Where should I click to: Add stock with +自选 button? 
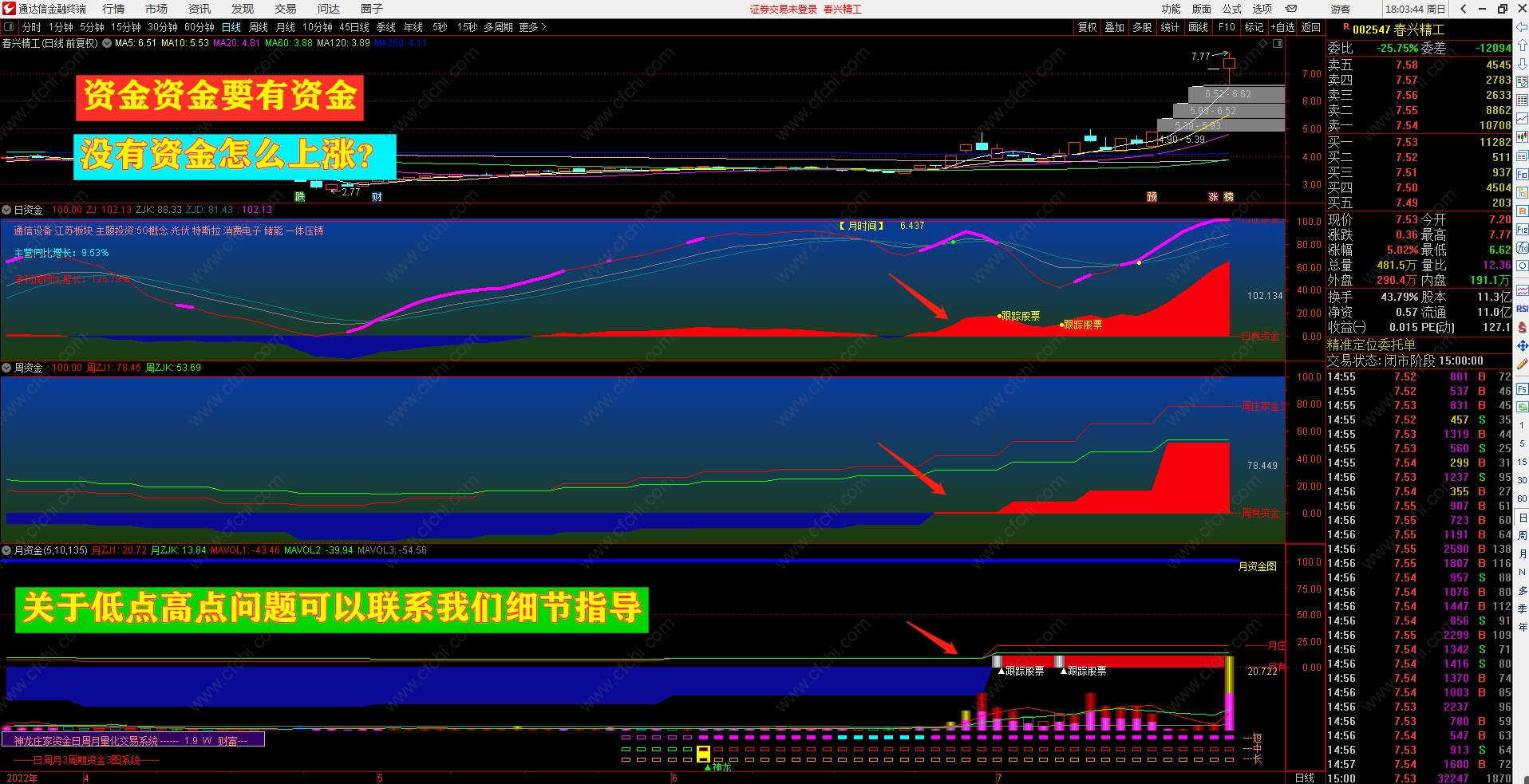(1283, 27)
